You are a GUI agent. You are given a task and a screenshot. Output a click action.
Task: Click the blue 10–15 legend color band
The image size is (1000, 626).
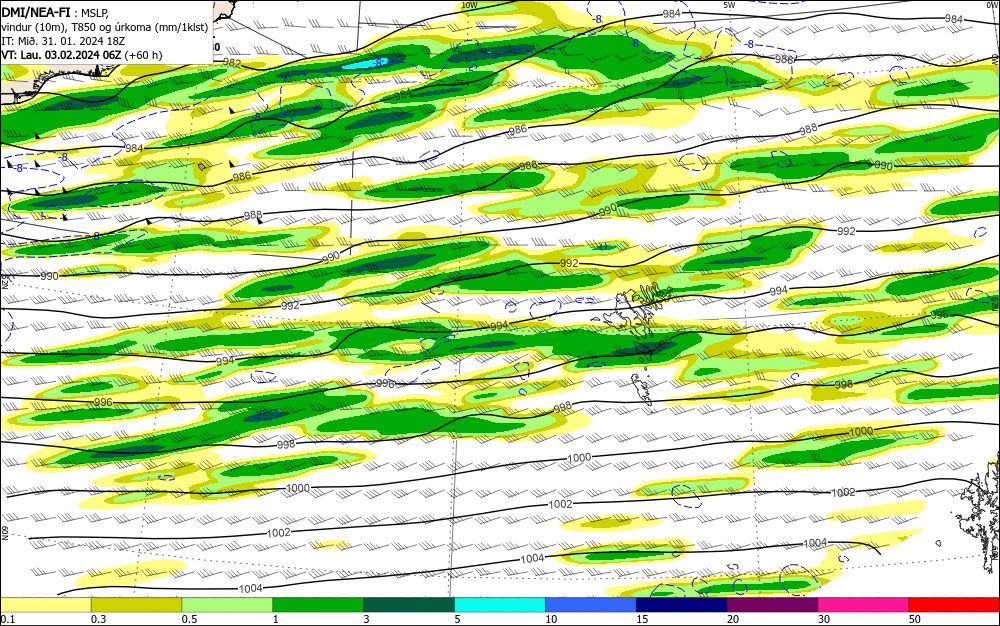tap(591, 604)
